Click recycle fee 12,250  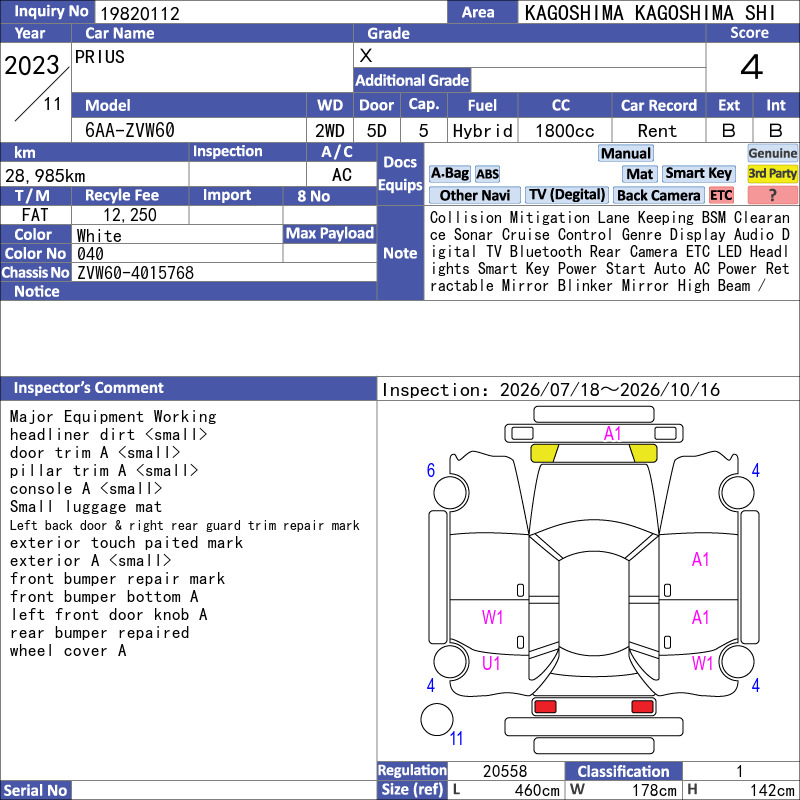tap(130, 215)
